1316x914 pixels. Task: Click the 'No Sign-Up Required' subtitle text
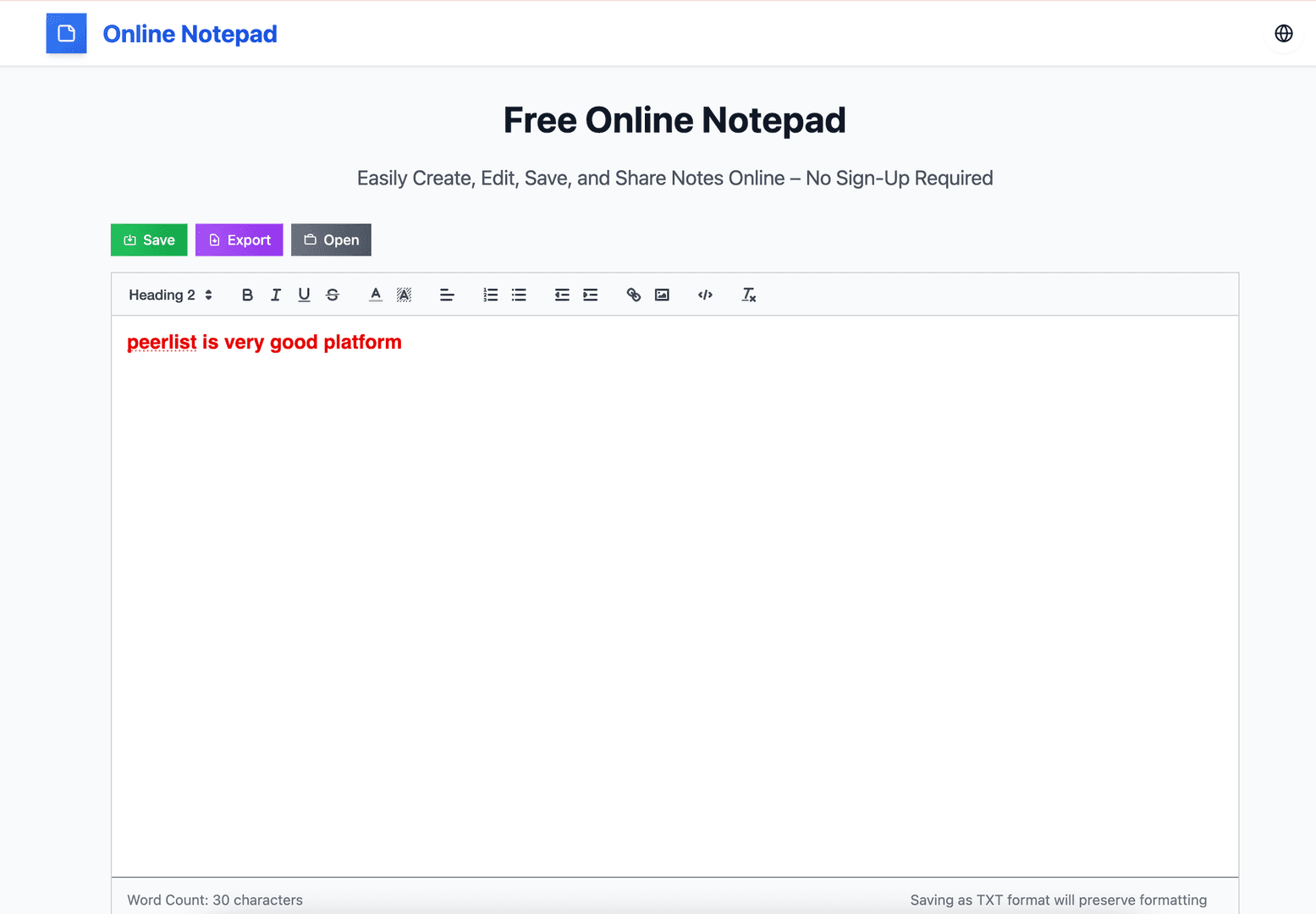(899, 179)
